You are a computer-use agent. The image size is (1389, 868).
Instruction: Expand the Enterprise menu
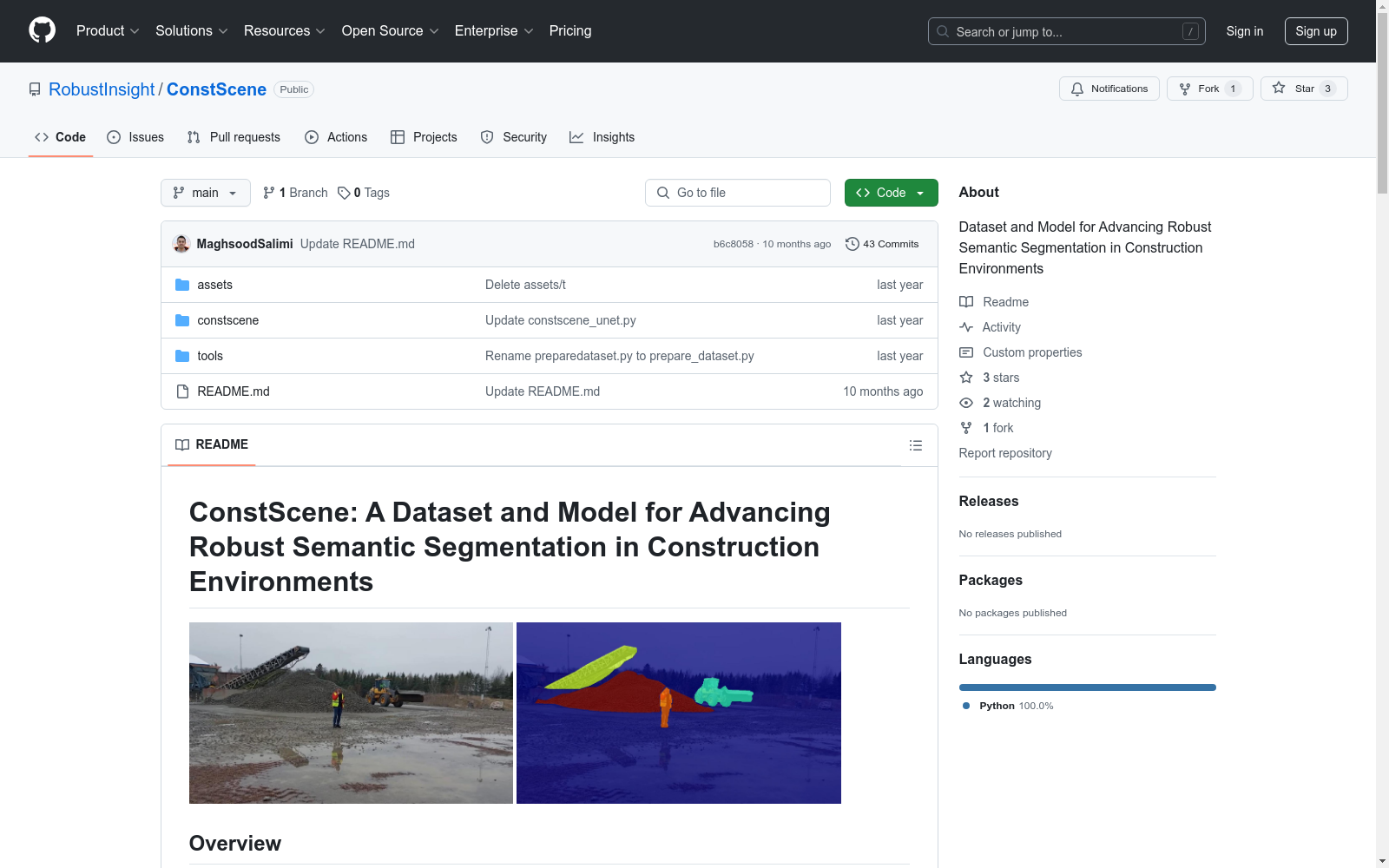coord(493,31)
